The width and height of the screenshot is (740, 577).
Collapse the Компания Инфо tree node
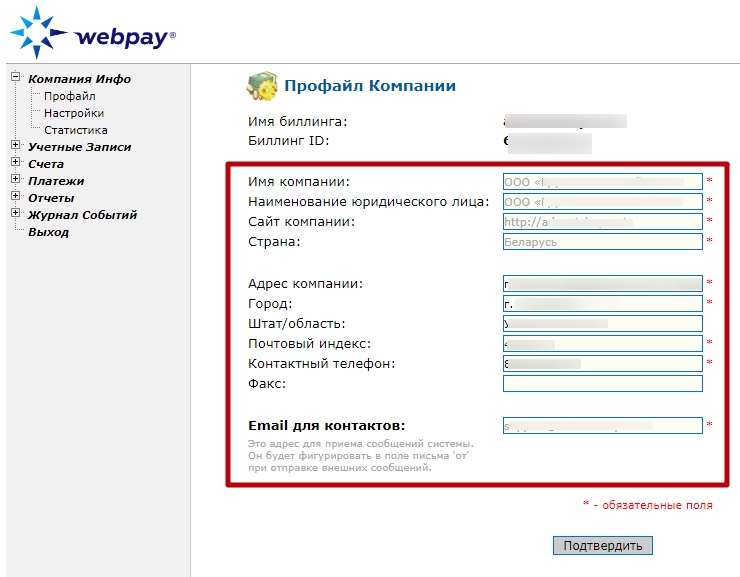pyautogui.click(x=16, y=76)
